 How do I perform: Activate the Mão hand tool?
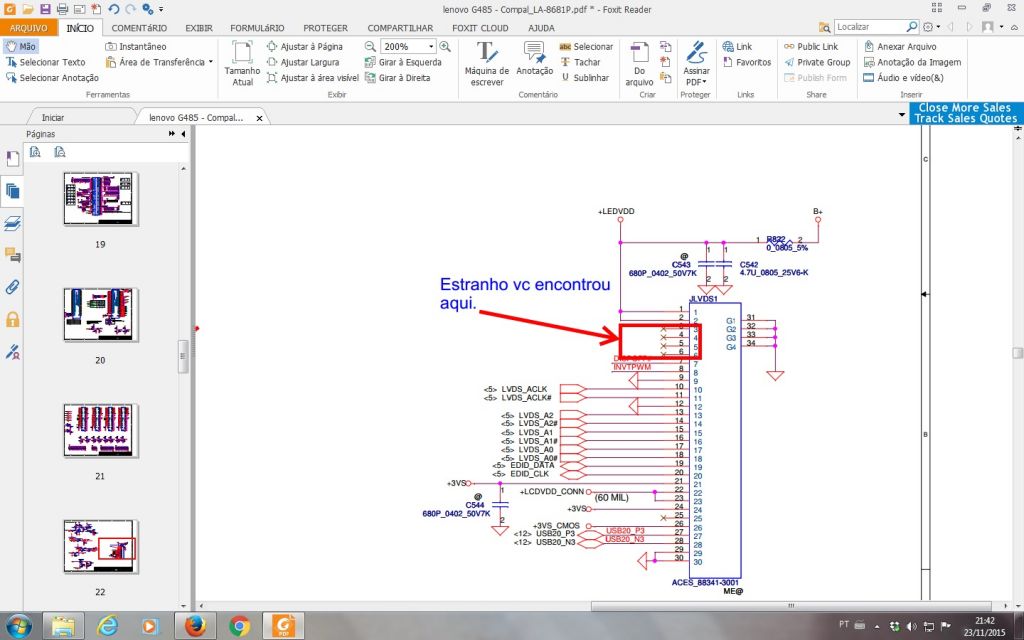pos(21,46)
